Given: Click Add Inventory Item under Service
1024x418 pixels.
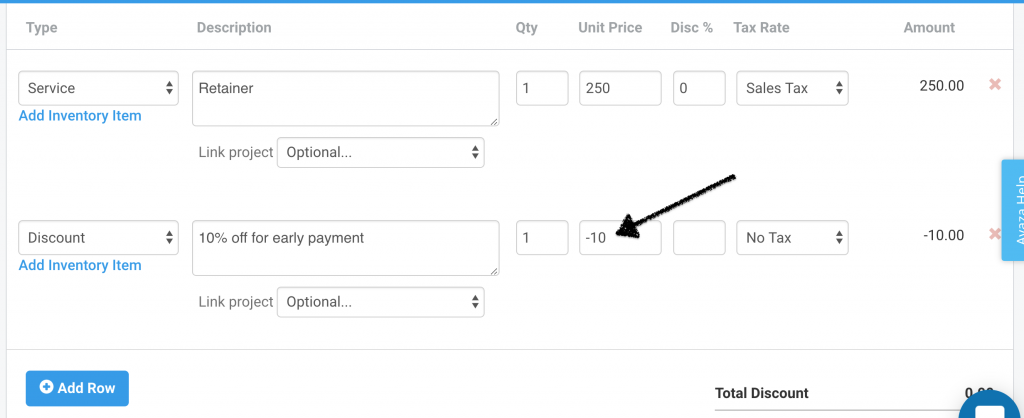Looking at the screenshot, I should click(x=80, y=116).
